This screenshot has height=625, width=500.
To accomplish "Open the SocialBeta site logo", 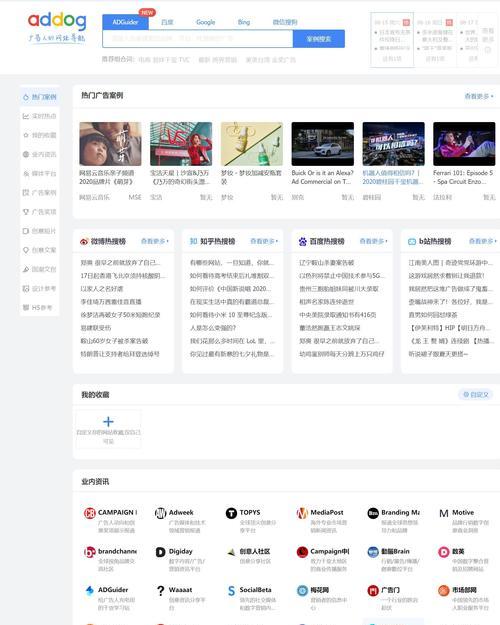I will [231, 591].
